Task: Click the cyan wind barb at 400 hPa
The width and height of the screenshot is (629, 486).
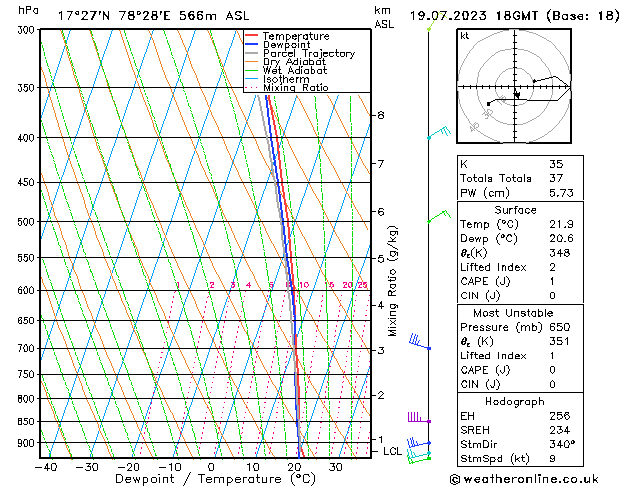Action: [439, 133]
